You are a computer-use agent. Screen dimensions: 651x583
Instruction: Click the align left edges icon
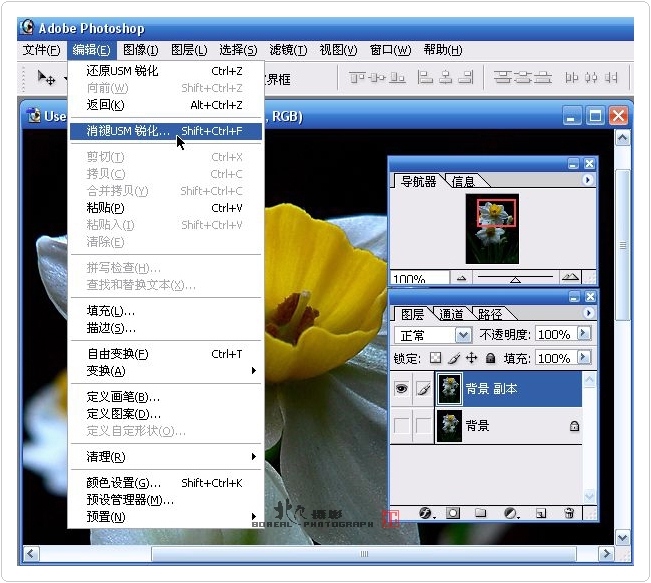coord(425,78)
